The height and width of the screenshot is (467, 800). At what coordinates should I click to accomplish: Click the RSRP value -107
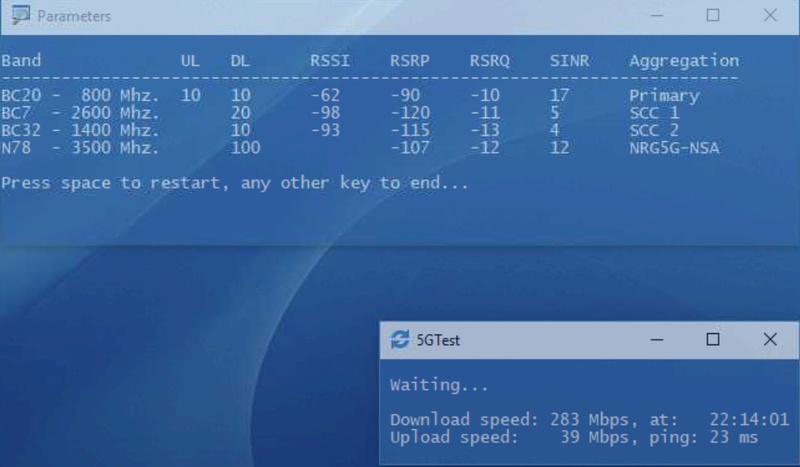pos(410,148)
